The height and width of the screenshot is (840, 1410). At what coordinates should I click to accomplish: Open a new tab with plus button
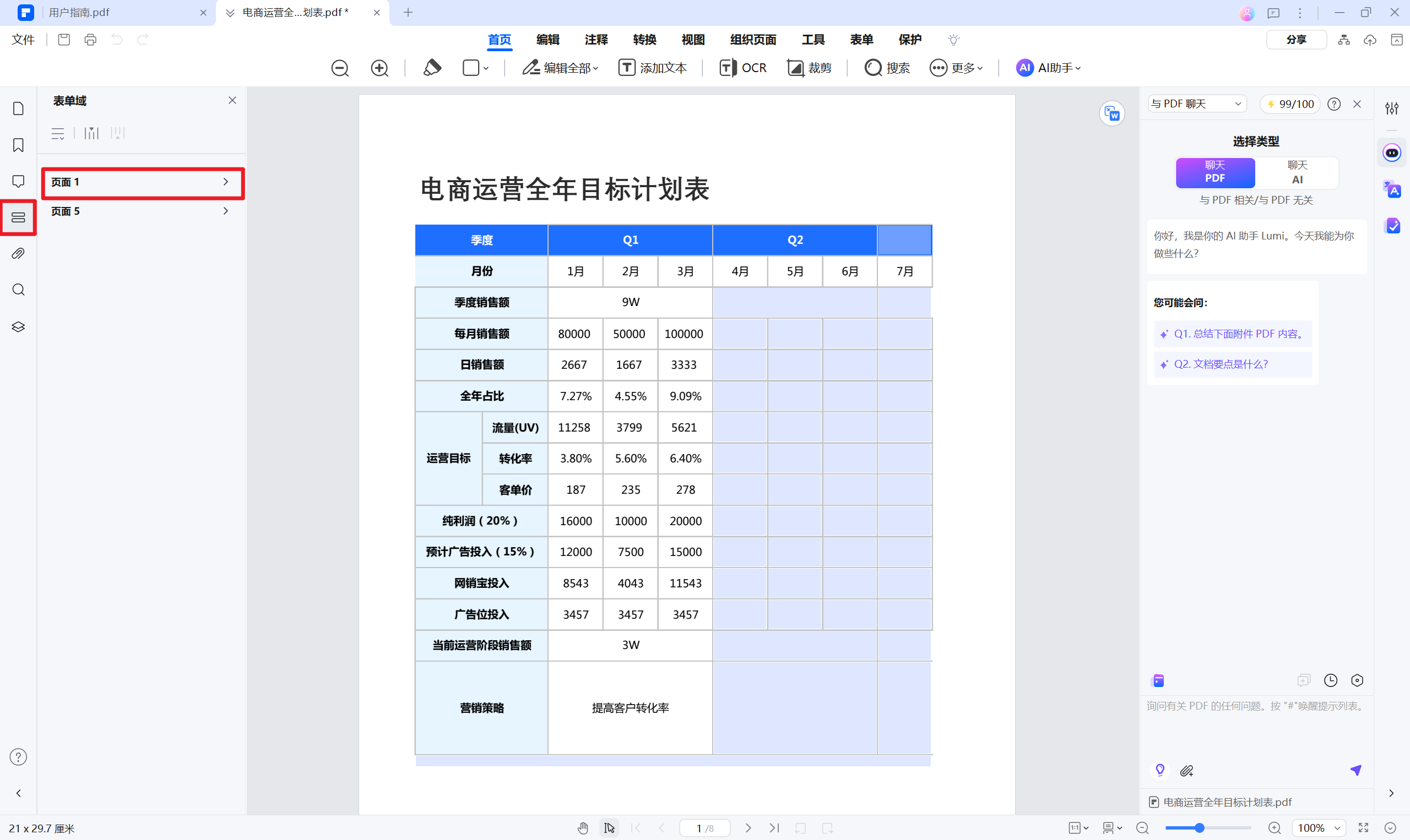pos(408,13)
